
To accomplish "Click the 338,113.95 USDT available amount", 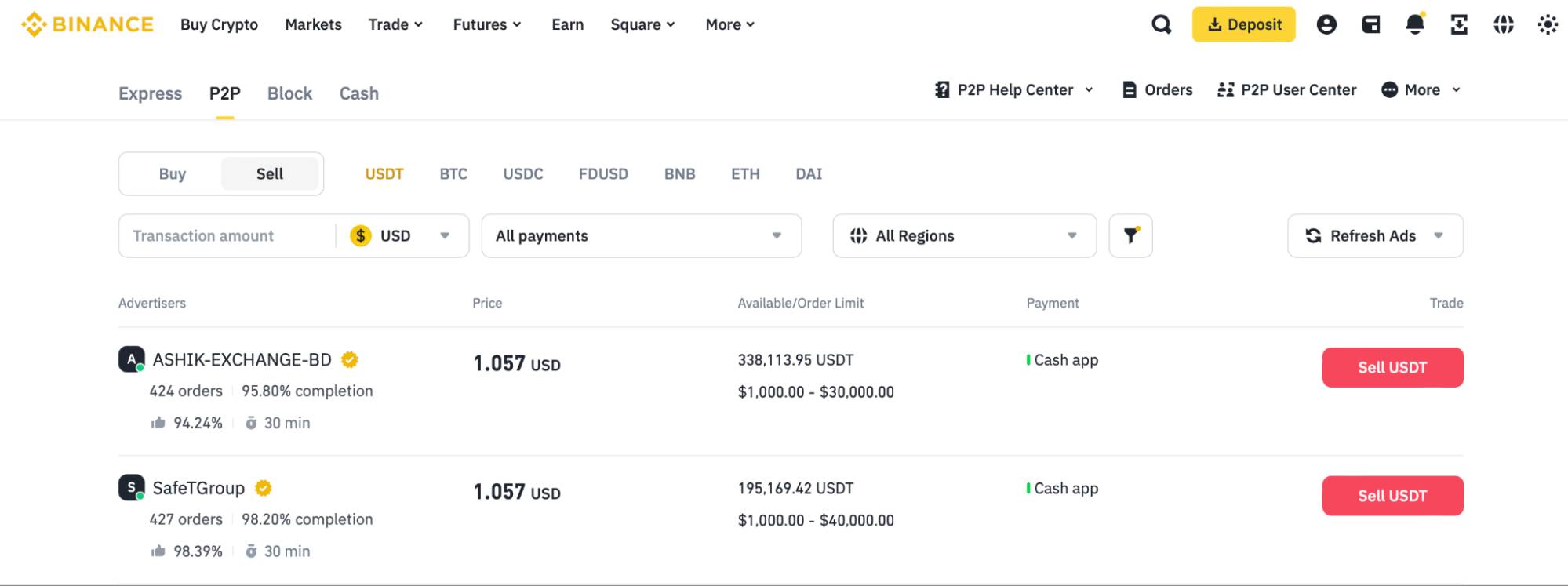I will click(x=795, y=360).
